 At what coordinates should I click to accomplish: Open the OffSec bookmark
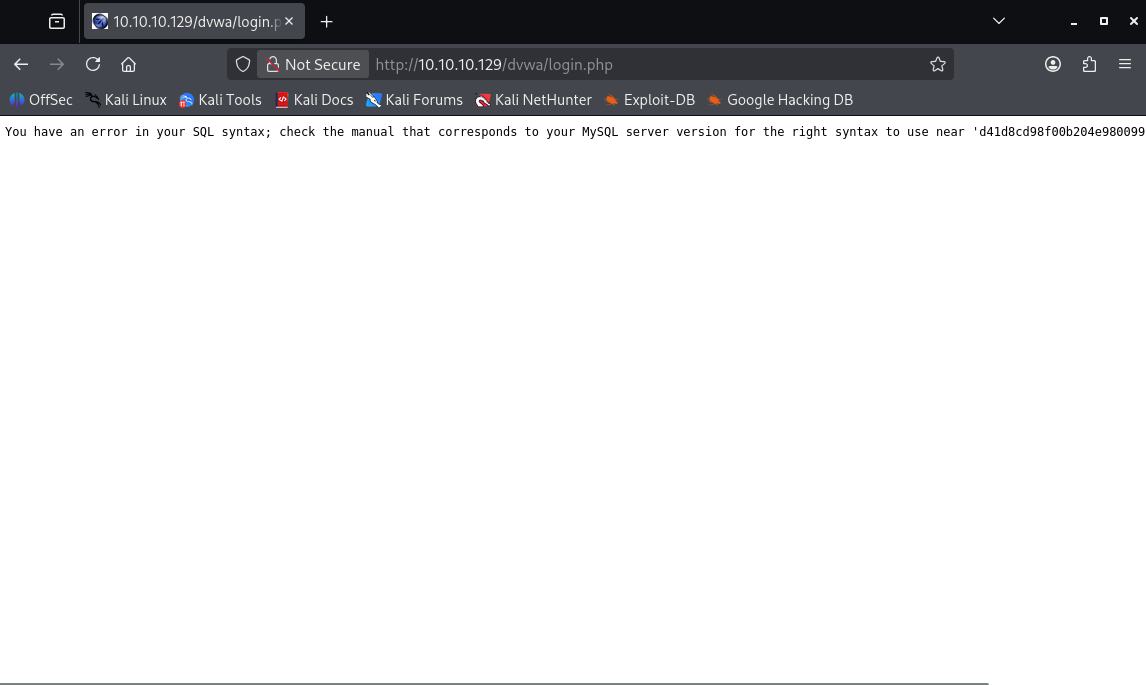(41, 100)
